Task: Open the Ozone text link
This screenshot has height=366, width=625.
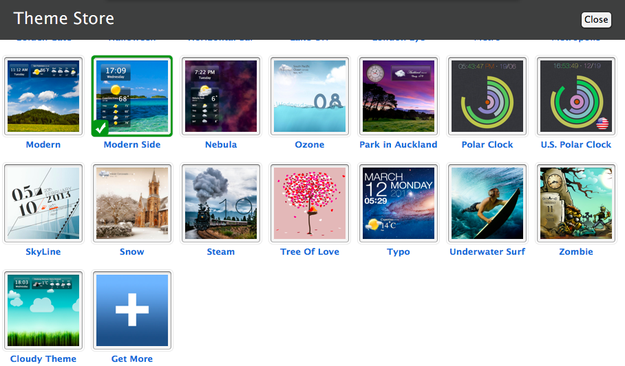Action: point(310,145)
